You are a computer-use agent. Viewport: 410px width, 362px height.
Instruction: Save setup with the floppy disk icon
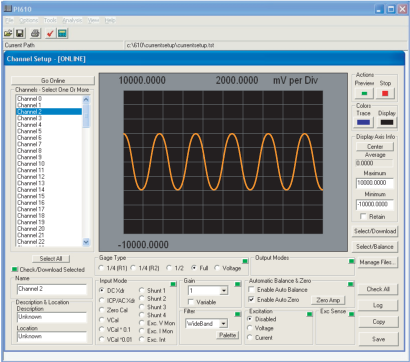tap(19, 33)
